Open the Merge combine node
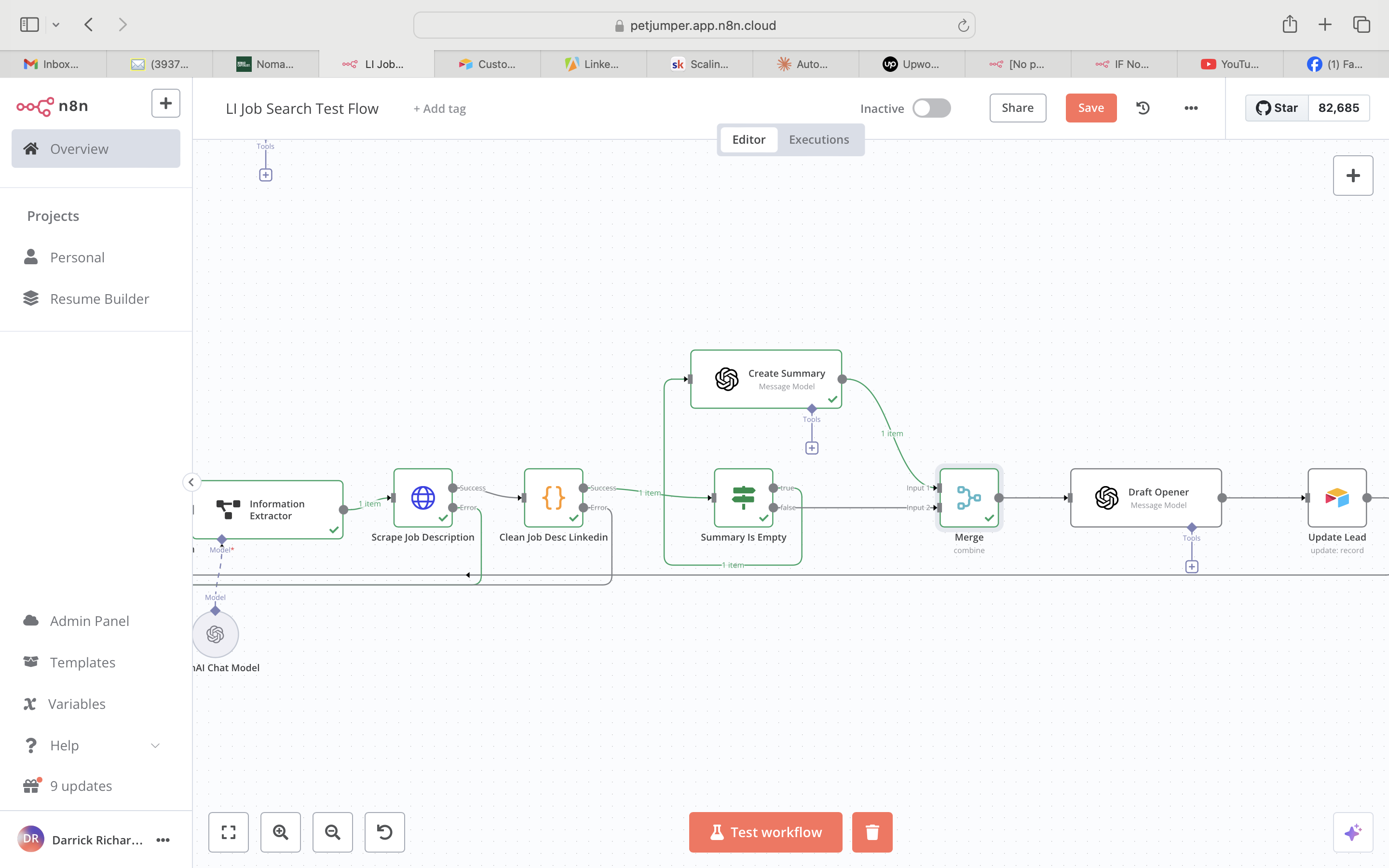Screen dimensions: 1389x868 pos(968,498)
